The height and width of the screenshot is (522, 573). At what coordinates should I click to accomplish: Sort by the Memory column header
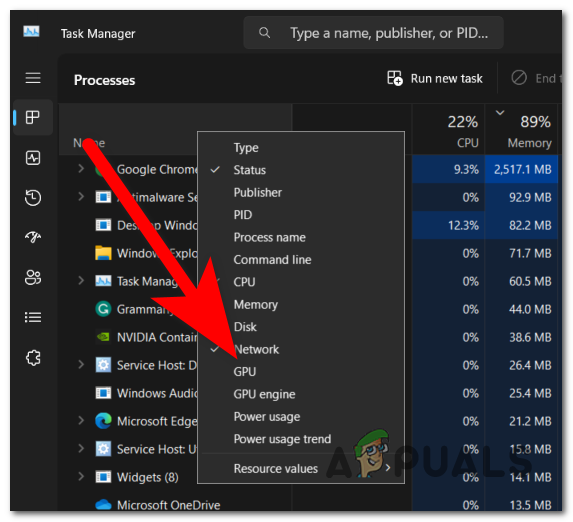pyautogui.click(x=521, y=129)
